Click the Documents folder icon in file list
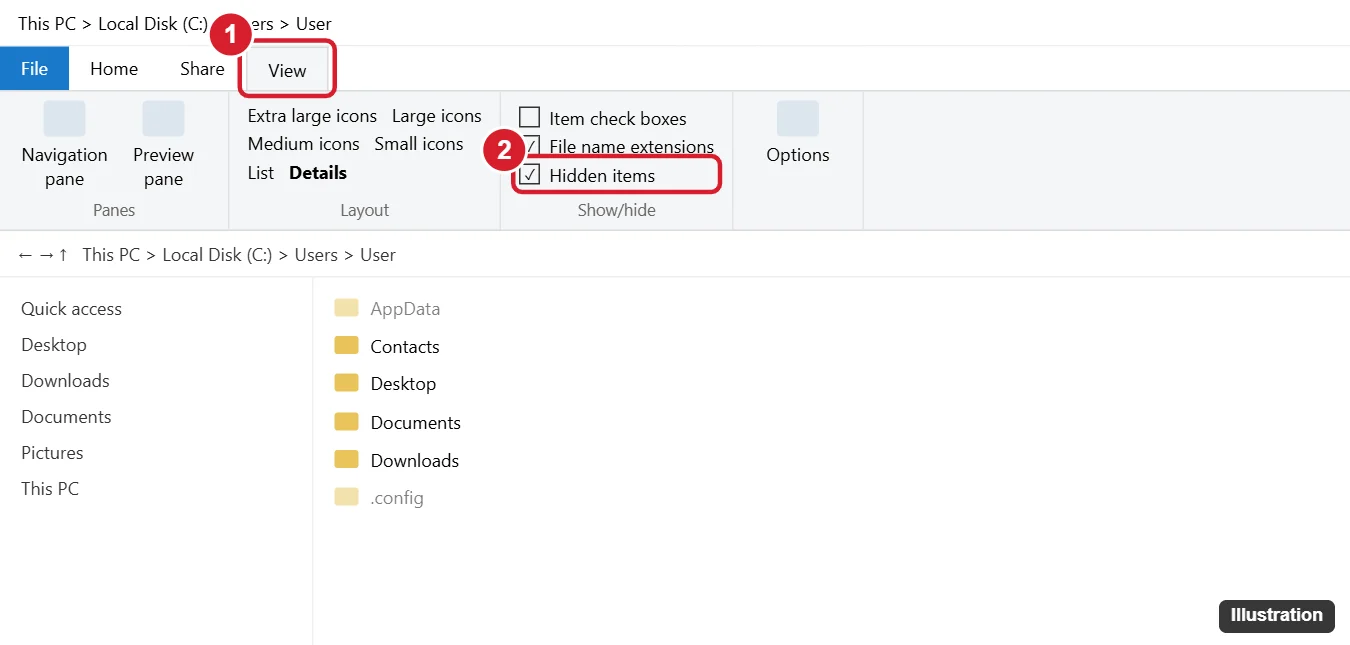This screenshot has height=645, width=1350. (x=346, y=421)
